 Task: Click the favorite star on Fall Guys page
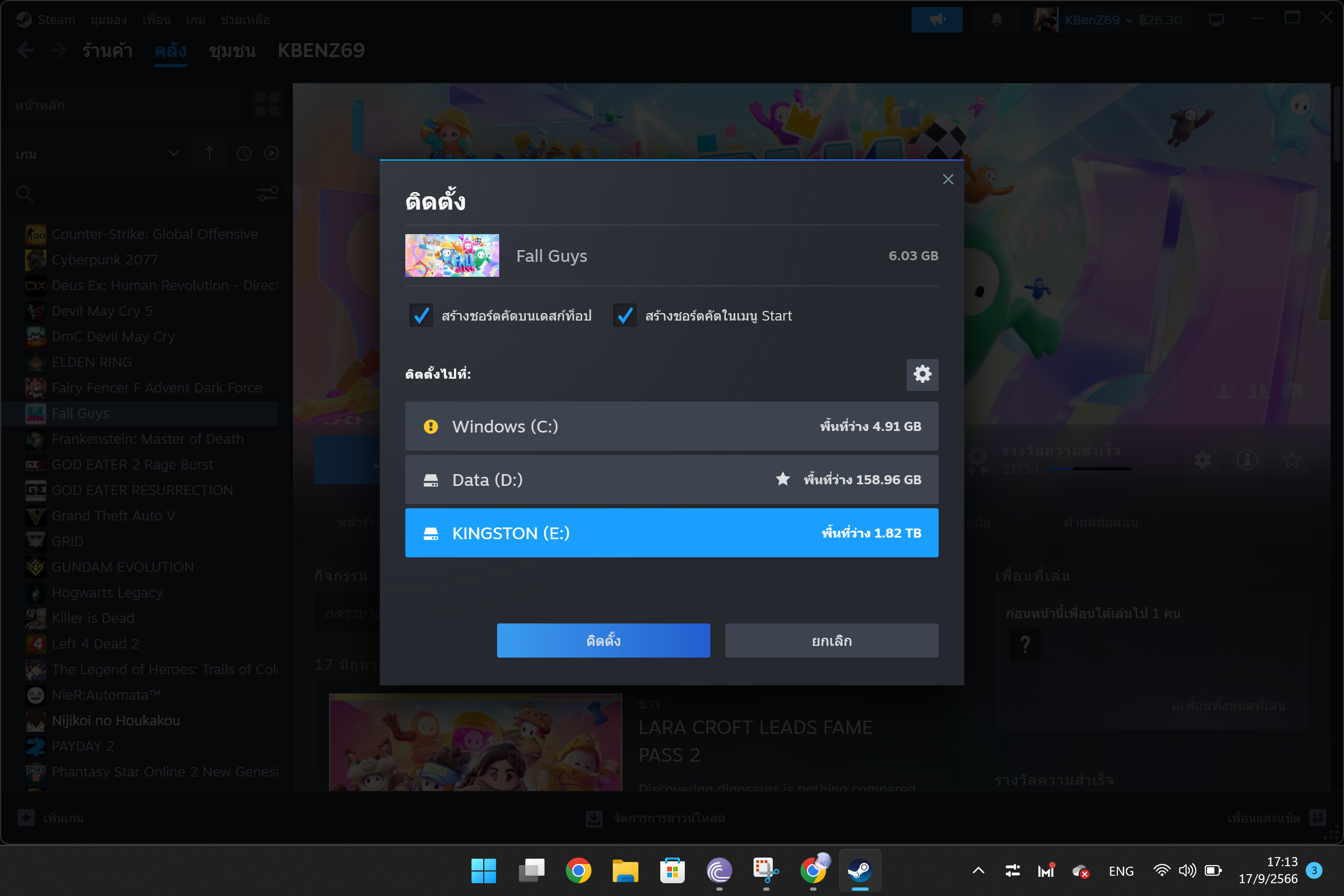(1292, 460)
